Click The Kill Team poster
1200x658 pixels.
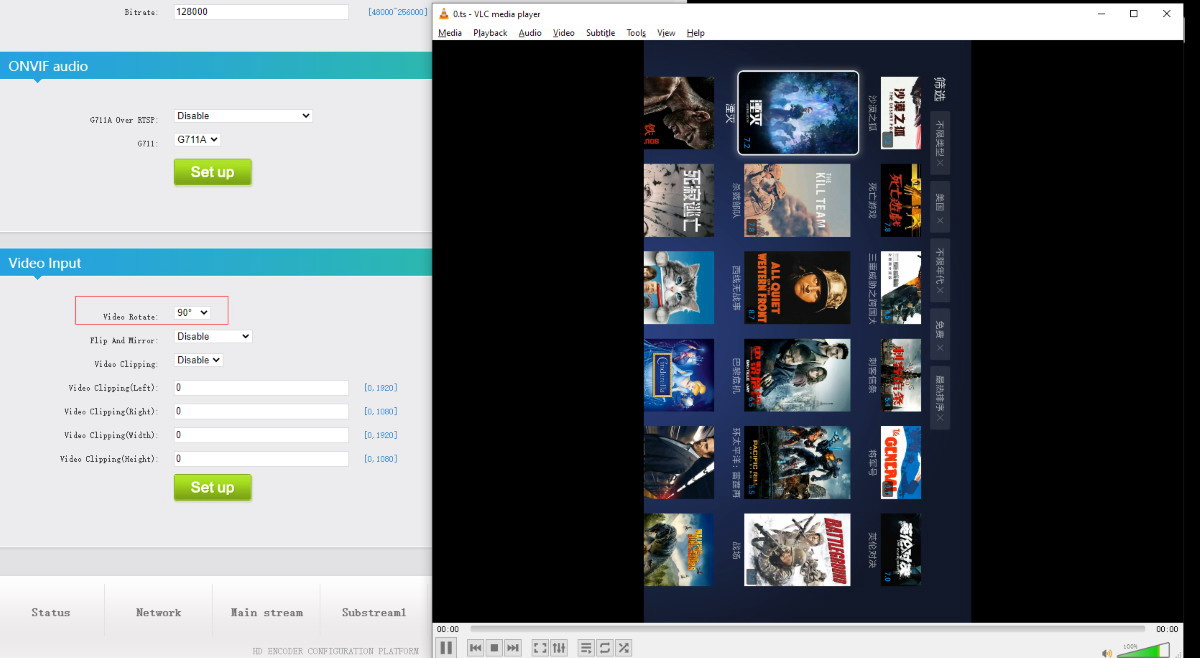797,200
